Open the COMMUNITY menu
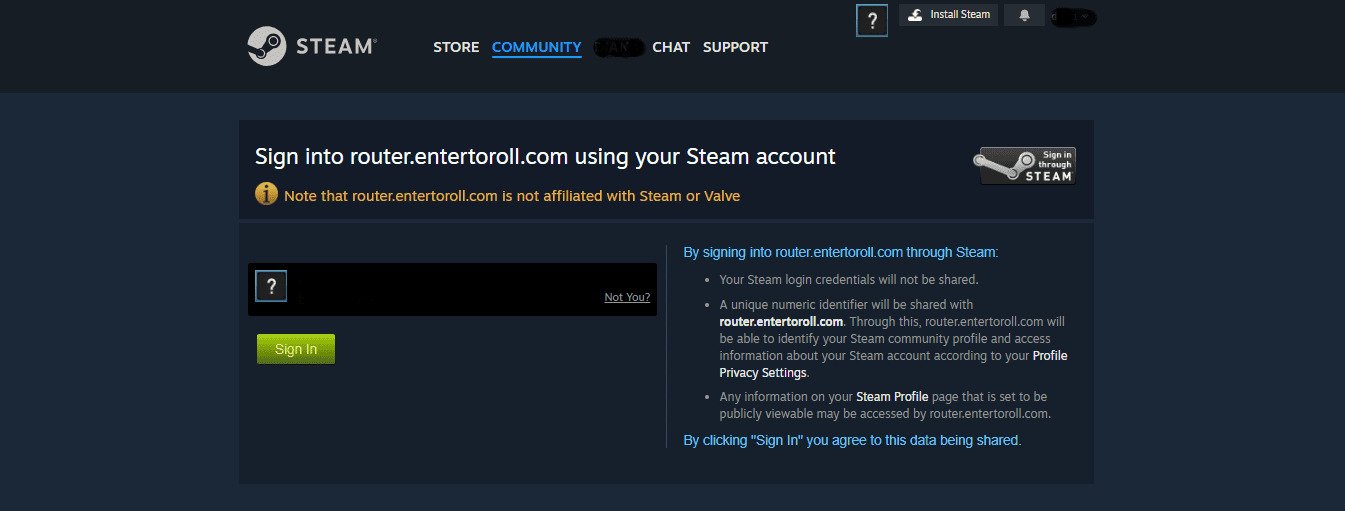 tap(536, 47)
